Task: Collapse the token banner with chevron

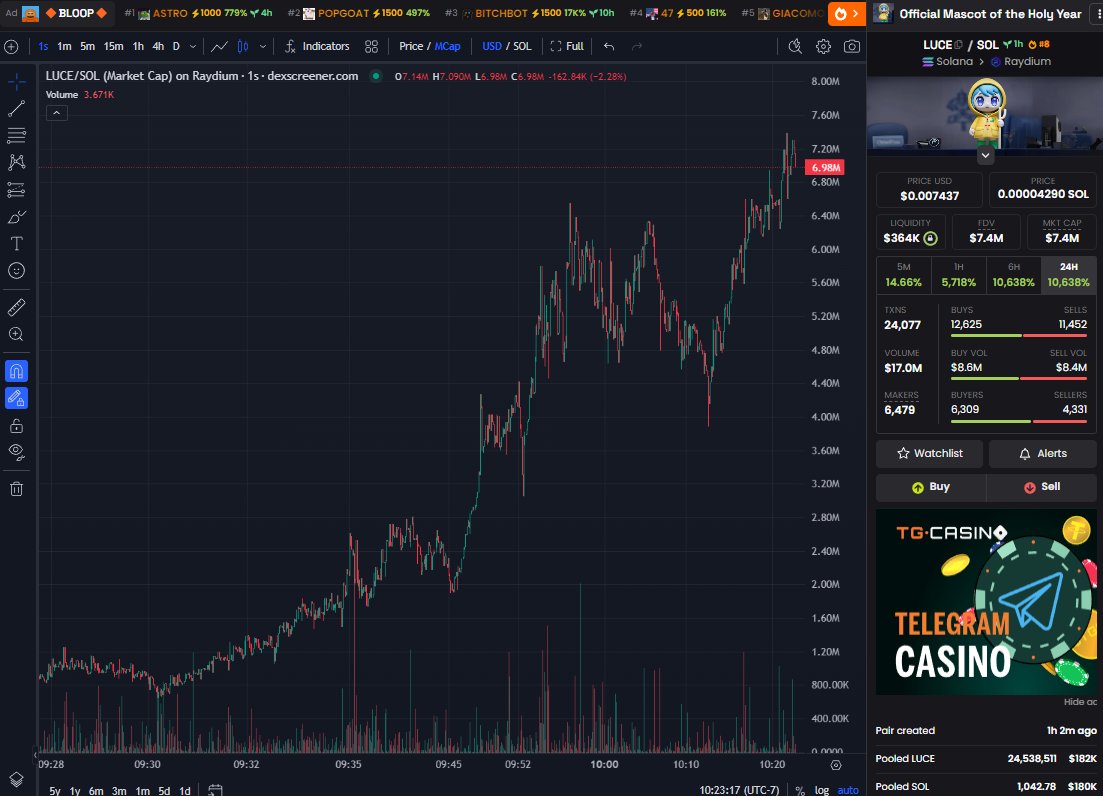Action: [985, 155]
